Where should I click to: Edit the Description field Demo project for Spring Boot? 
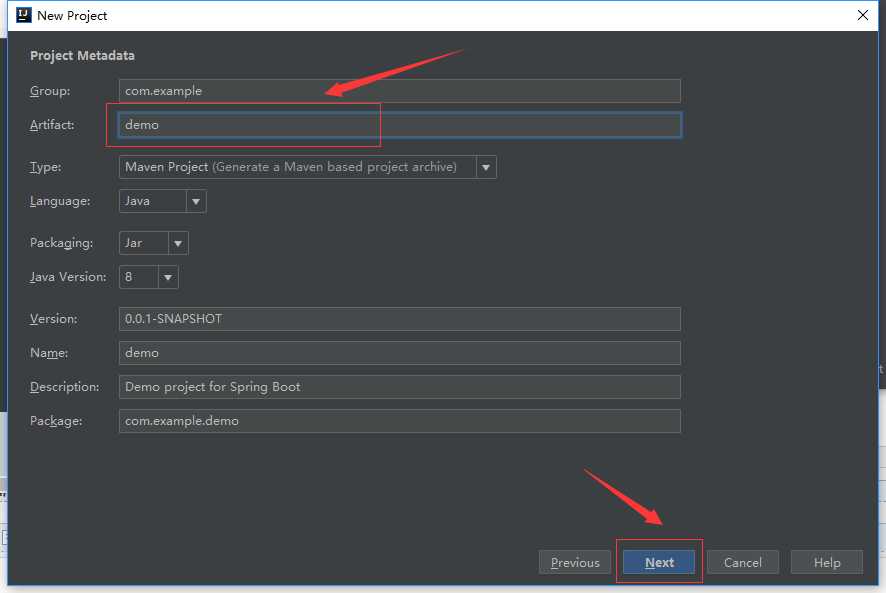(399, 387)
